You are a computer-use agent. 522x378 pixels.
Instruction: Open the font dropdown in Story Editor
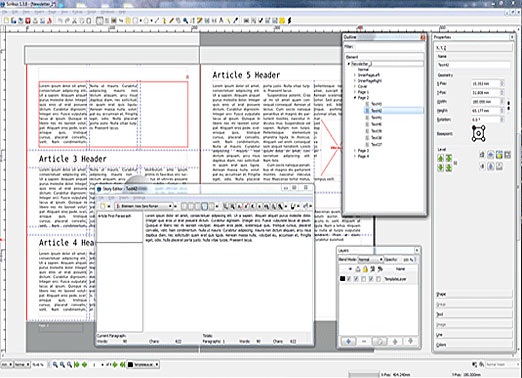pyautogui.click(x=144, y=206)
